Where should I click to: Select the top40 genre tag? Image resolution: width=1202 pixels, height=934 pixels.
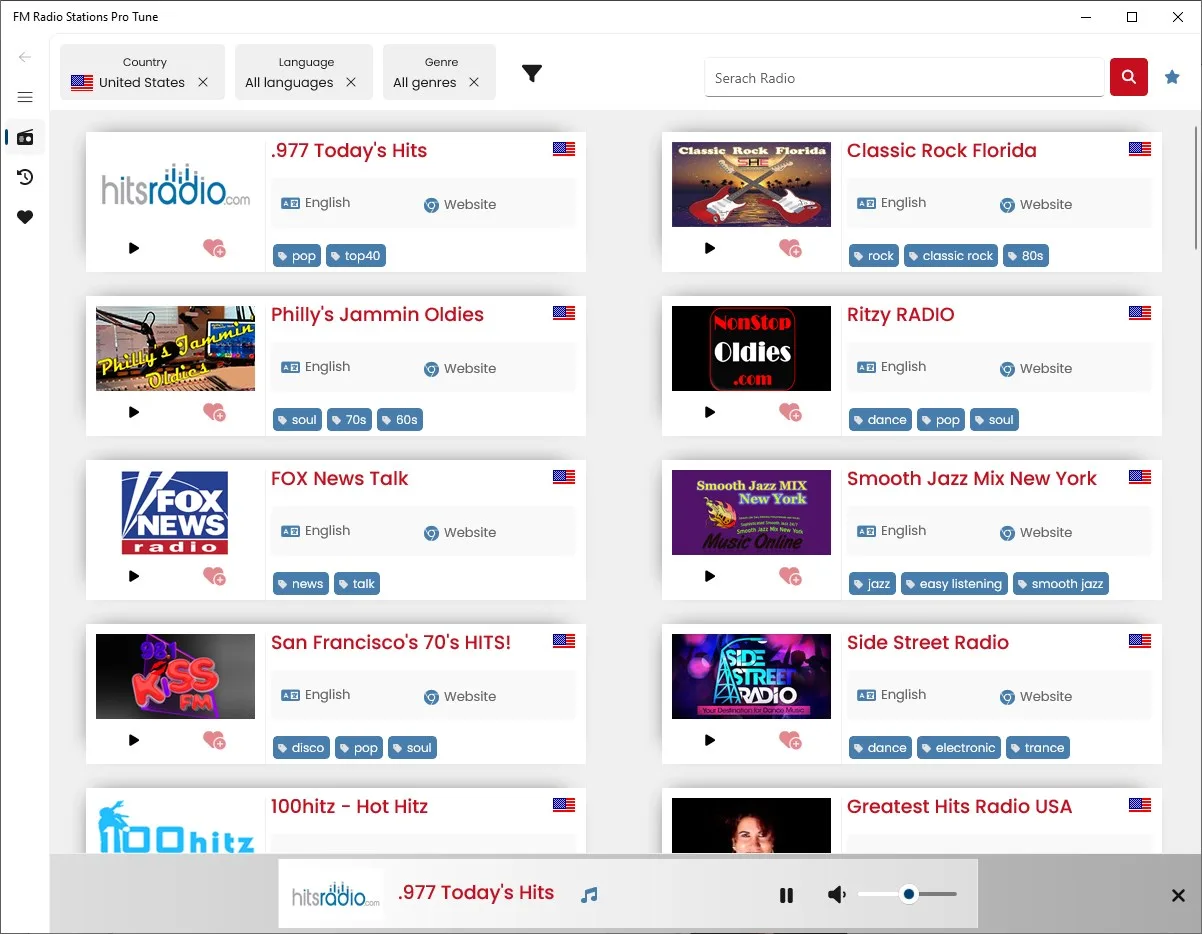[x=356, y=256]
